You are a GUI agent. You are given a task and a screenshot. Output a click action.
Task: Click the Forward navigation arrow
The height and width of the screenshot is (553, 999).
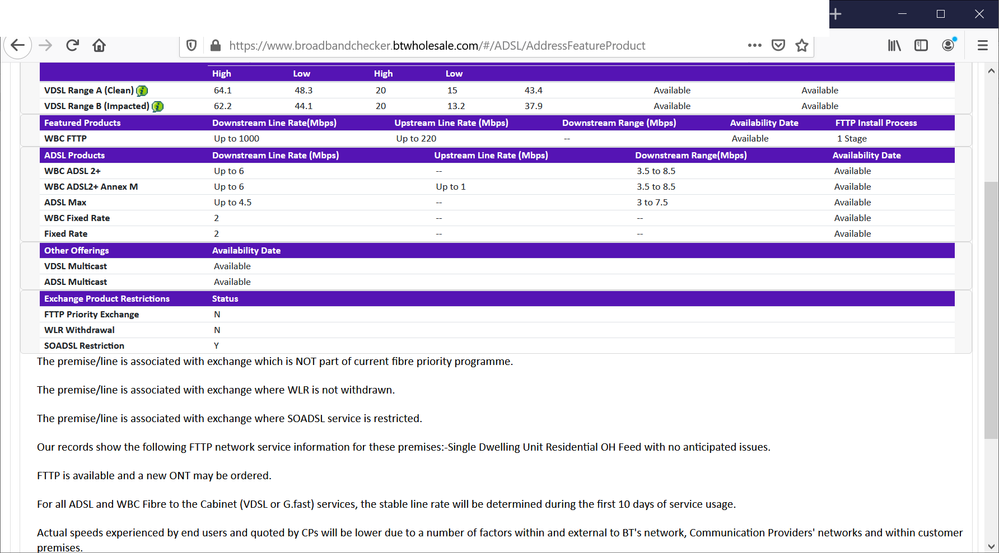click(45, 46)
